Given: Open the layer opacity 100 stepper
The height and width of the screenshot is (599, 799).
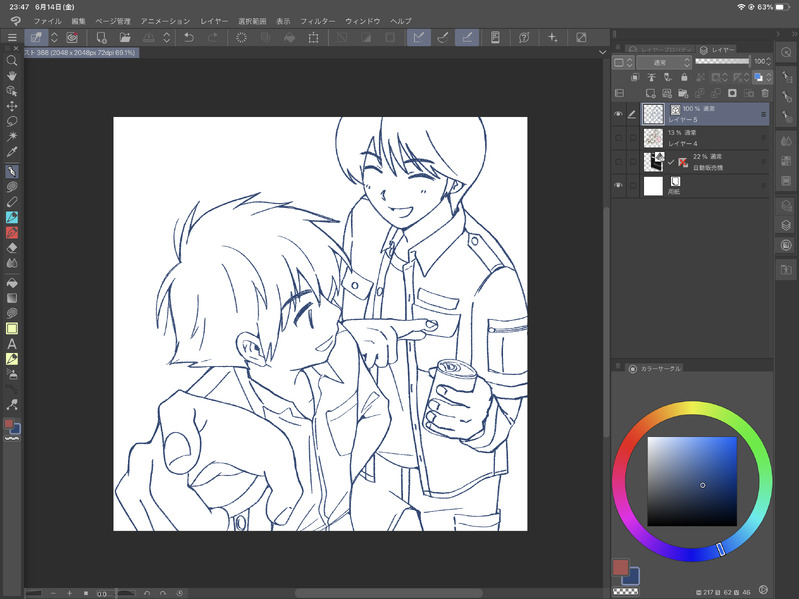Looking at the screenshot, I should point(768,62).
